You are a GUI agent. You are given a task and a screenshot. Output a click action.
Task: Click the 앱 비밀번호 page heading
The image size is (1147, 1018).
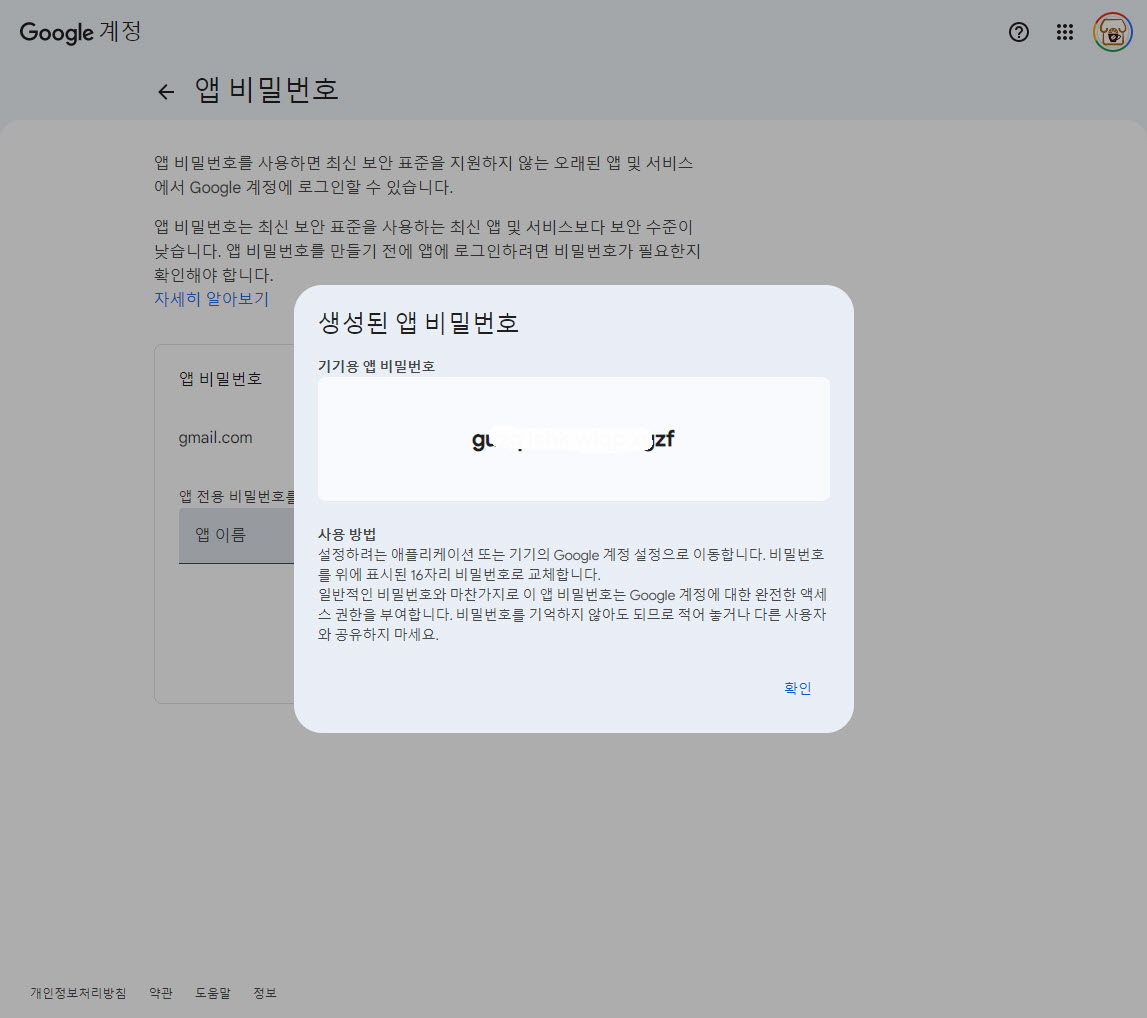pyautogui.click(x=267, y=90)
